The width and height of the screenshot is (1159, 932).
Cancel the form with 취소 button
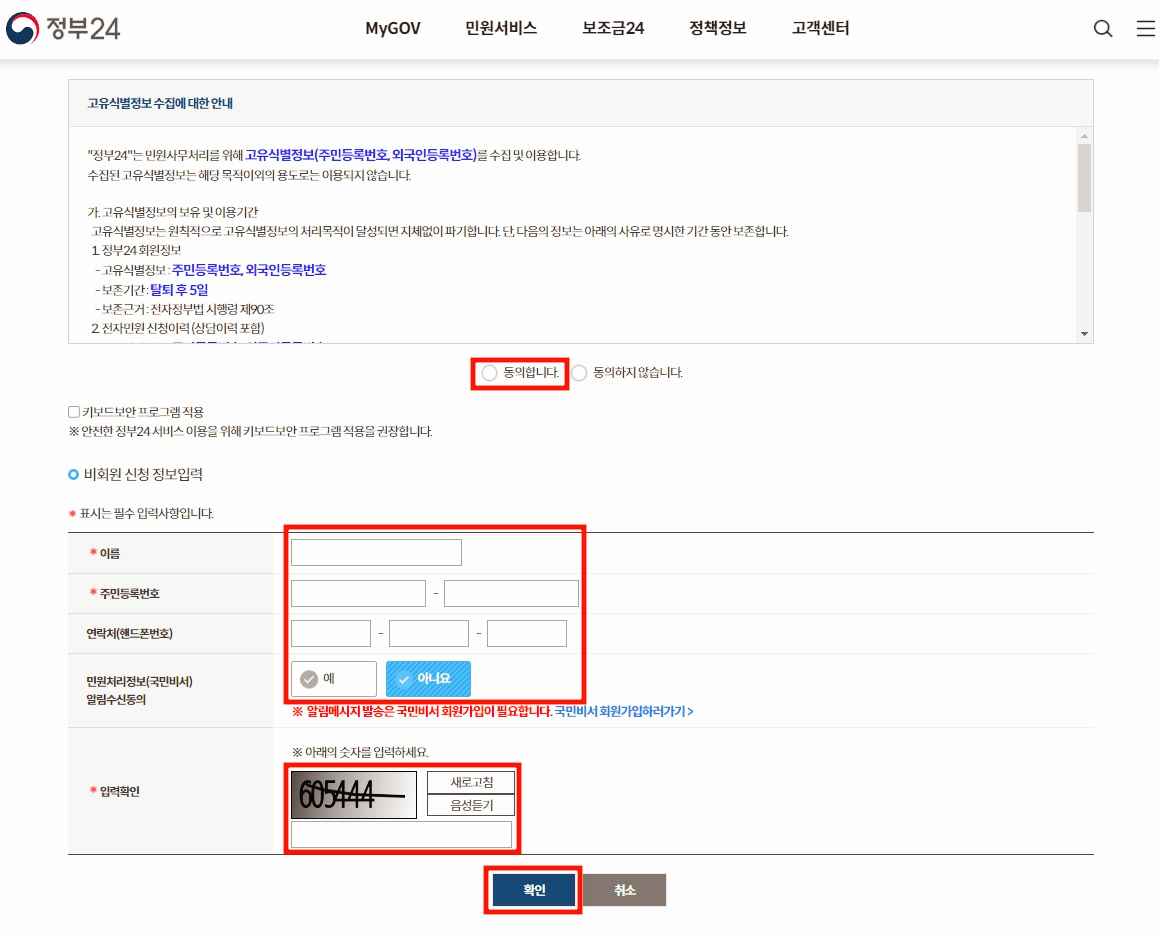(624, 889)
